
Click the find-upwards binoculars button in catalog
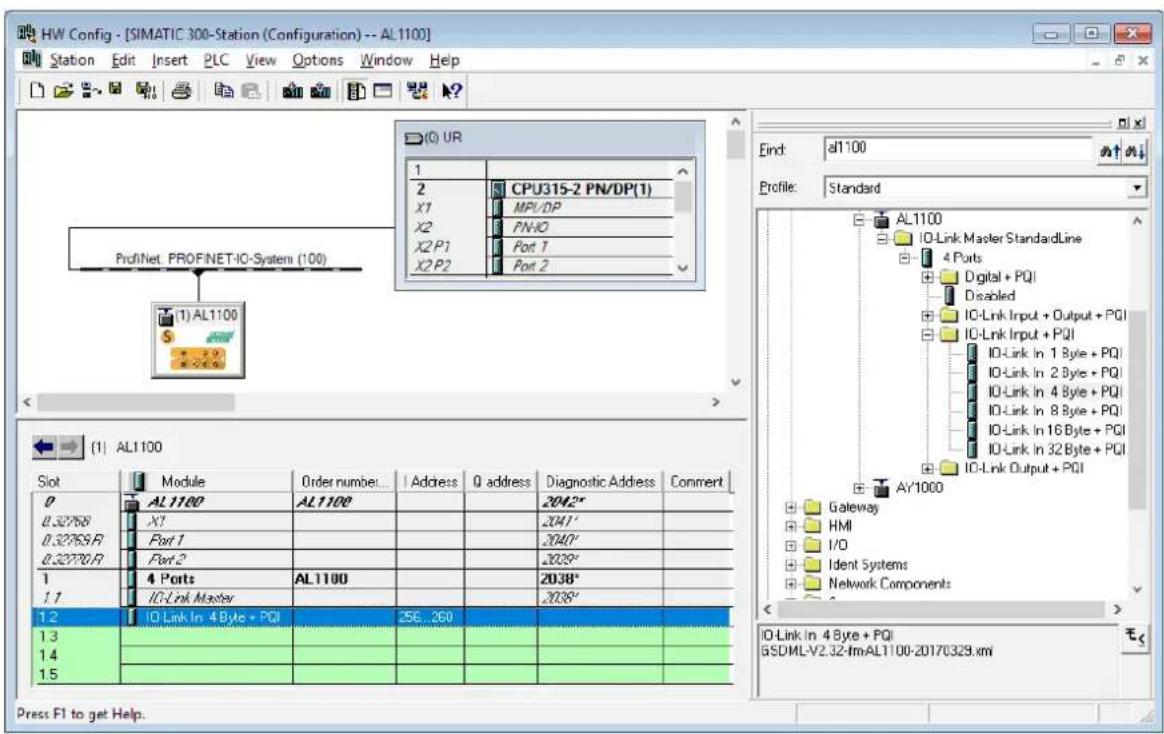click(x=1109, y=151)
